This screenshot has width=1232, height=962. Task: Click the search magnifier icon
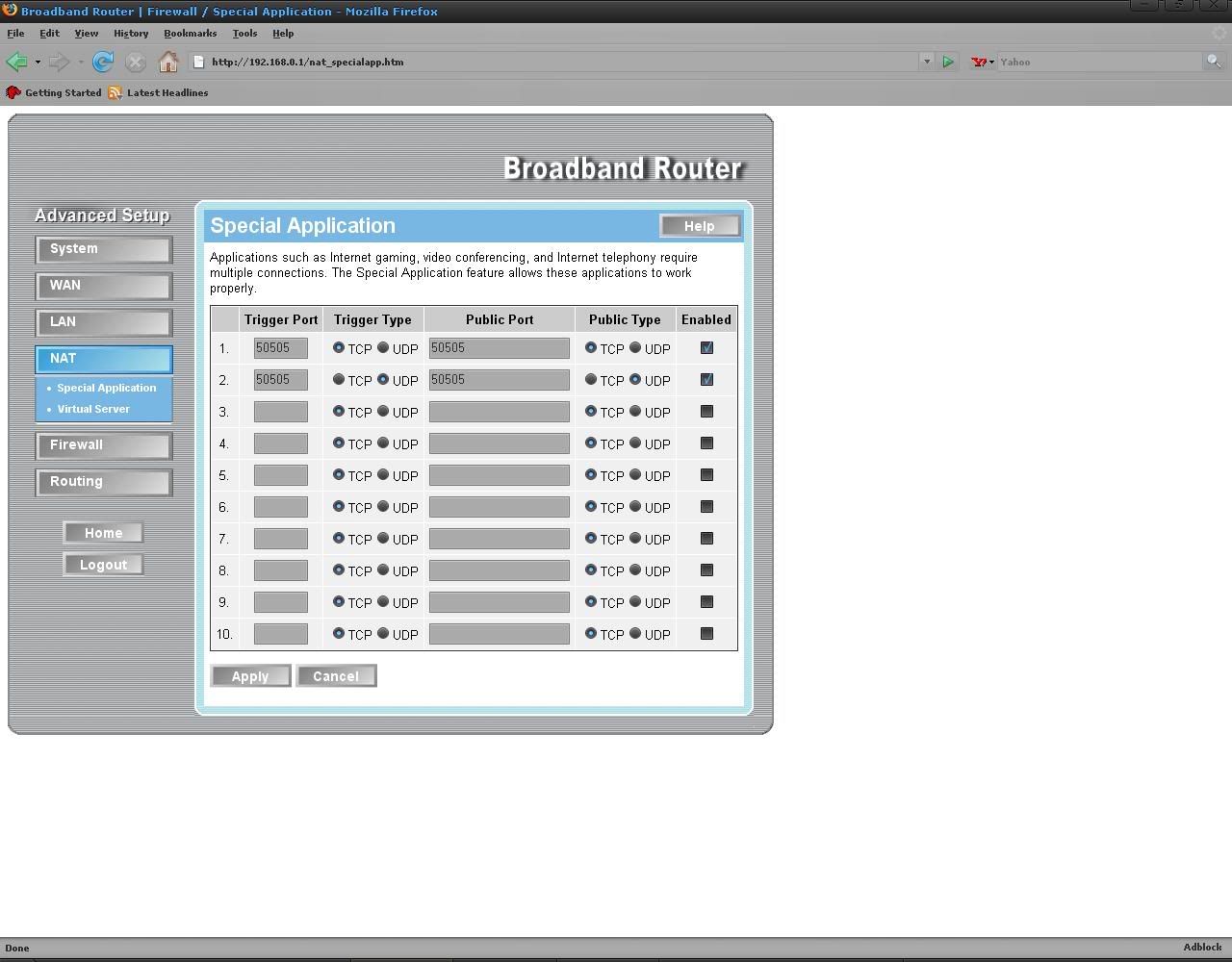[1215, 62]
